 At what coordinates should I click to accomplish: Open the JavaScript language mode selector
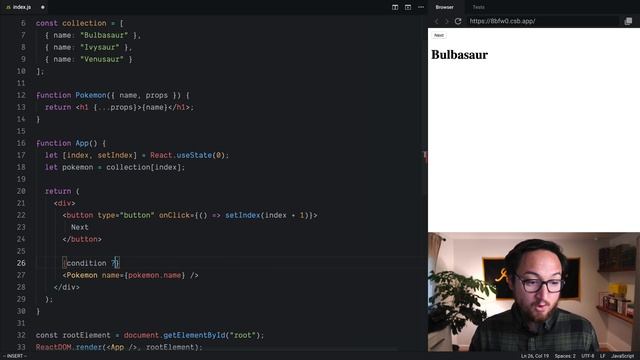pyautogui.click(x=622, y=356)
